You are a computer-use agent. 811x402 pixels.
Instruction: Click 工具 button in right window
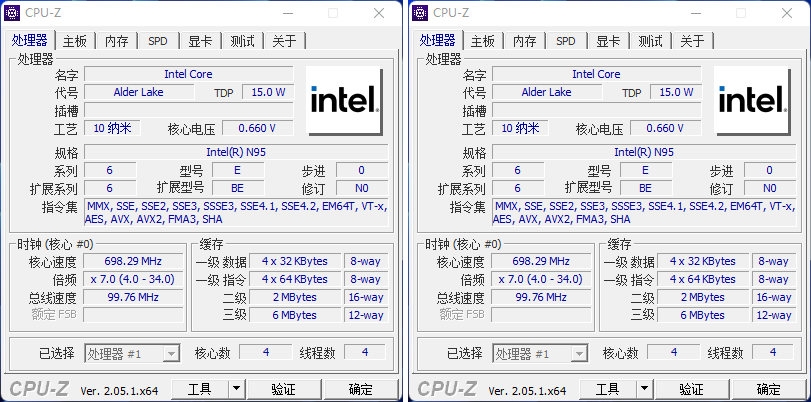point(608,389)
